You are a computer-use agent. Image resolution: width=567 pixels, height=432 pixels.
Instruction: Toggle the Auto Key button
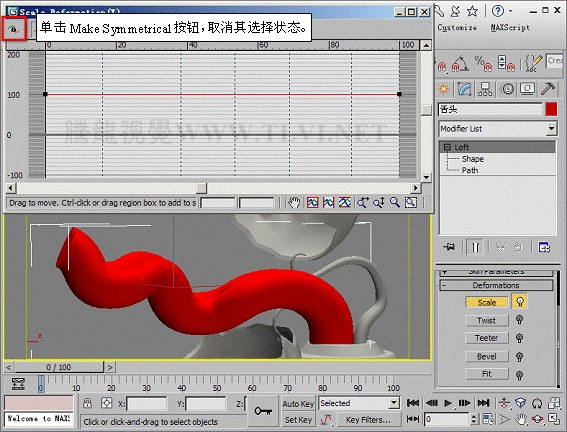(298, 404)
